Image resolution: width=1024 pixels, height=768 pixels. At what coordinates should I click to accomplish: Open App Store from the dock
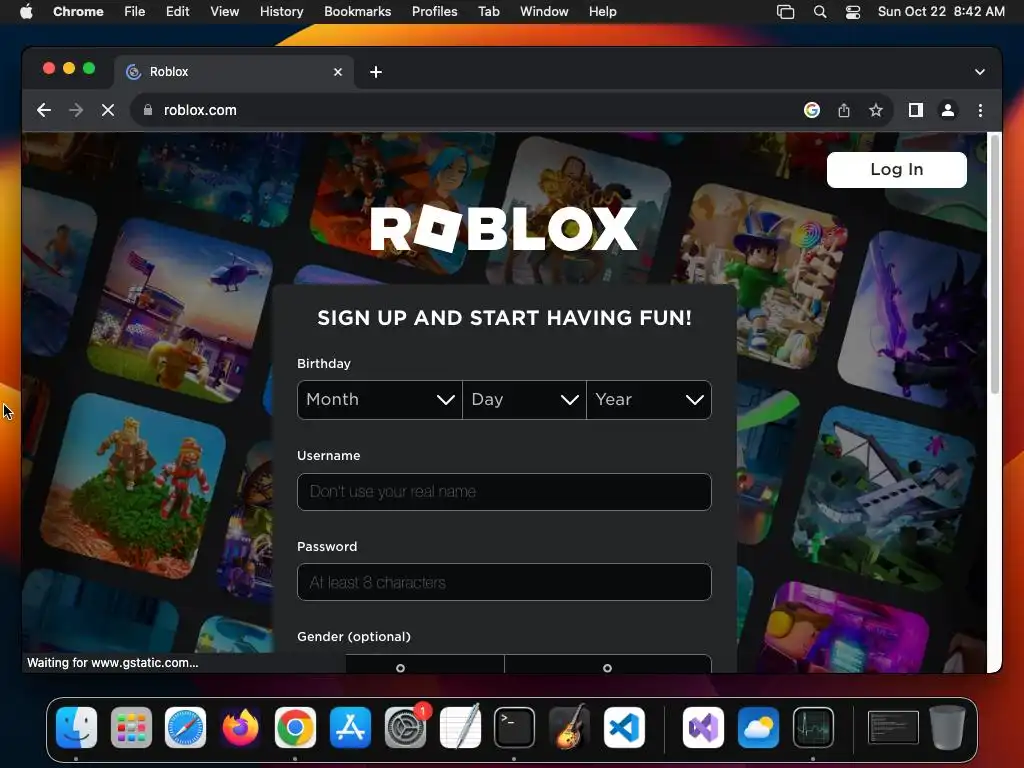(x=351, y=728)
